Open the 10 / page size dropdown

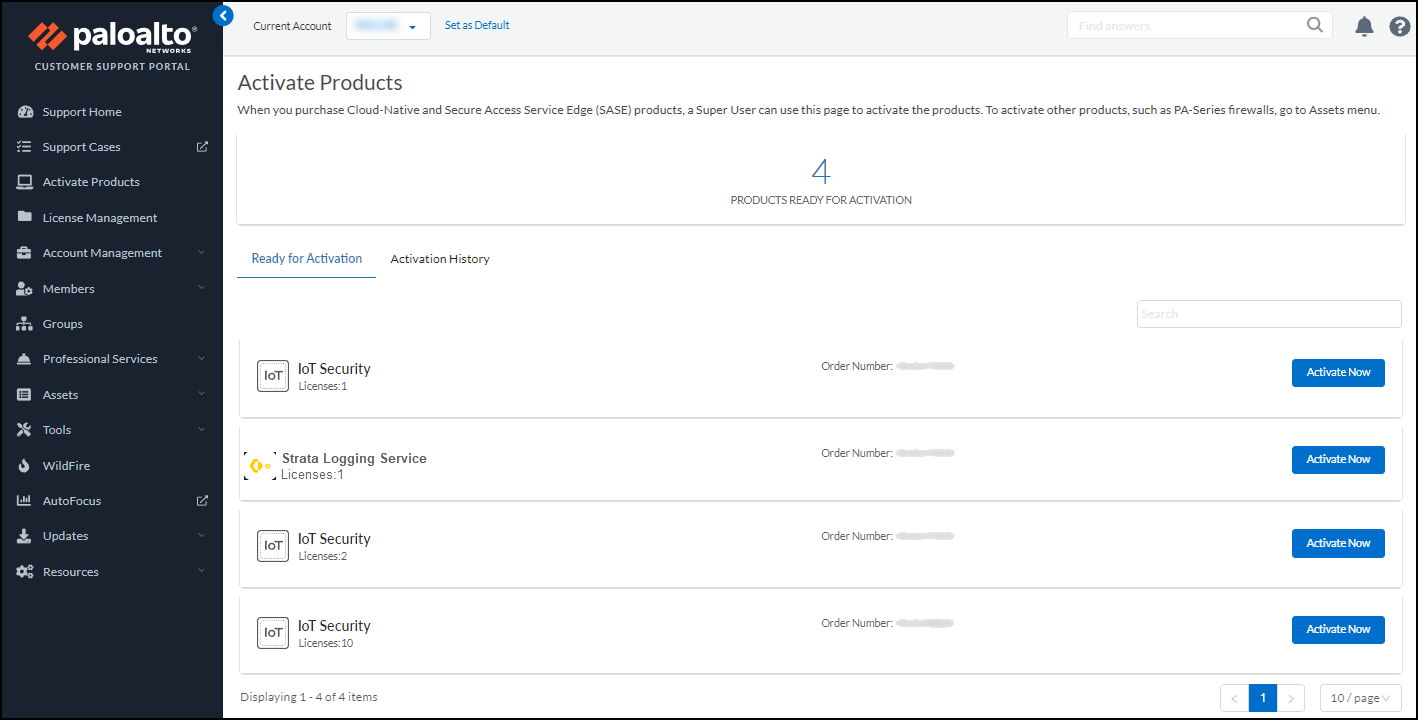pyautogui.click(x=1360, y=698)
